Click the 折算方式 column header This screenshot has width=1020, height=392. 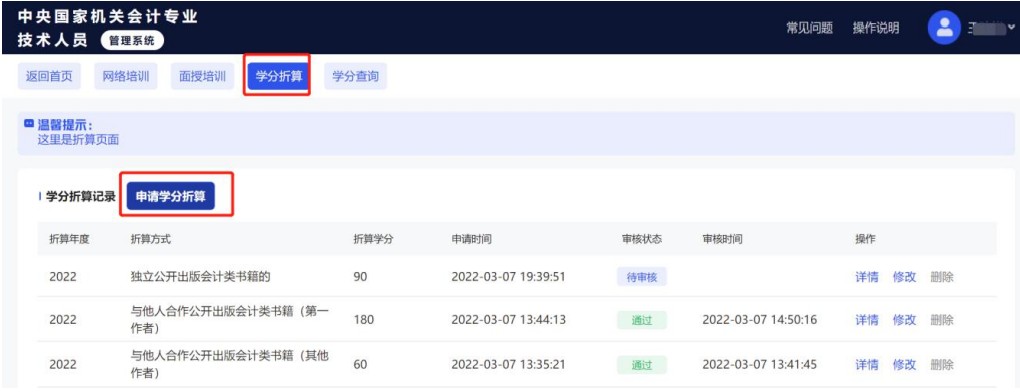point(150,239)
